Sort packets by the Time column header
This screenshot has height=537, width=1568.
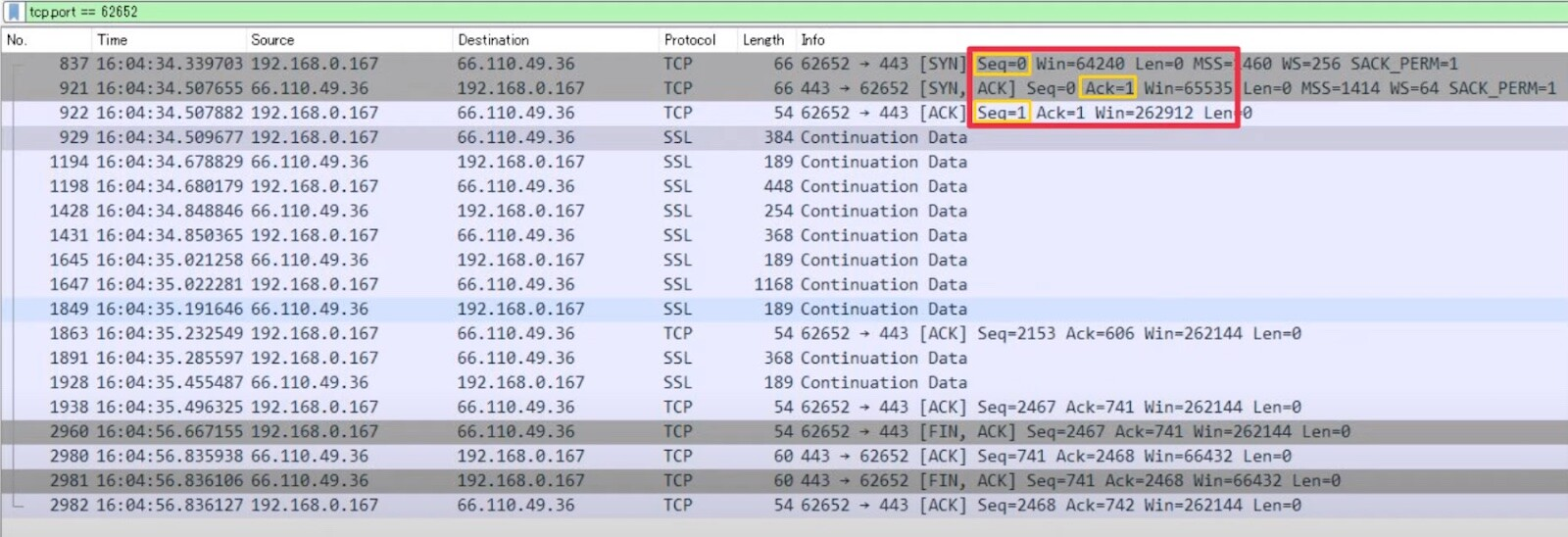[x=112, y=40]
